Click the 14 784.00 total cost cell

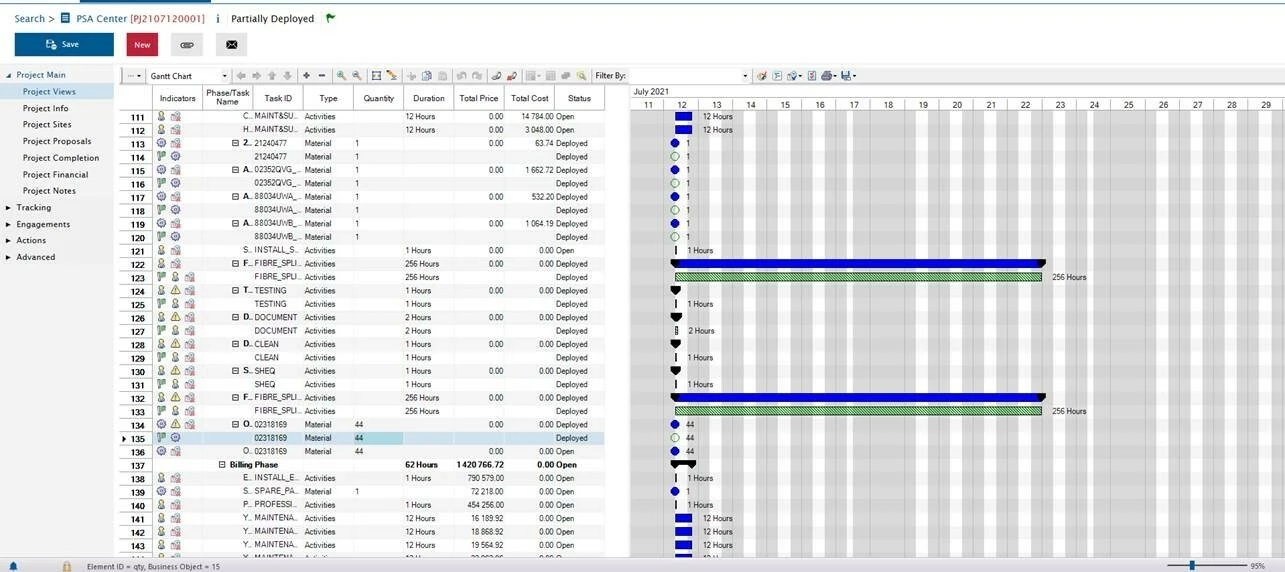coord(530,117)
